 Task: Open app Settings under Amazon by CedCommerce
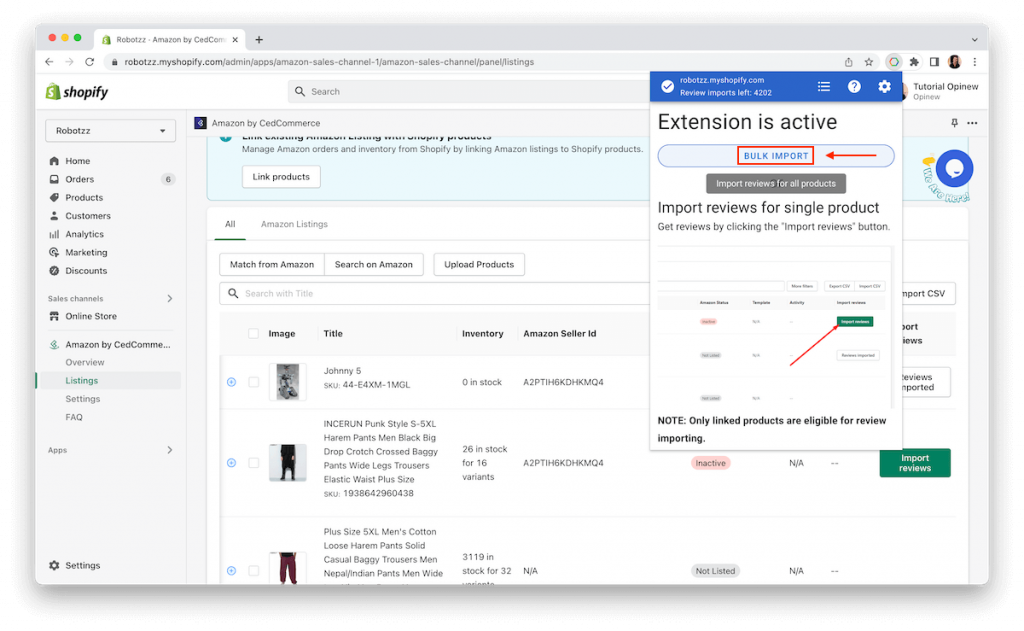coord(82,398)
